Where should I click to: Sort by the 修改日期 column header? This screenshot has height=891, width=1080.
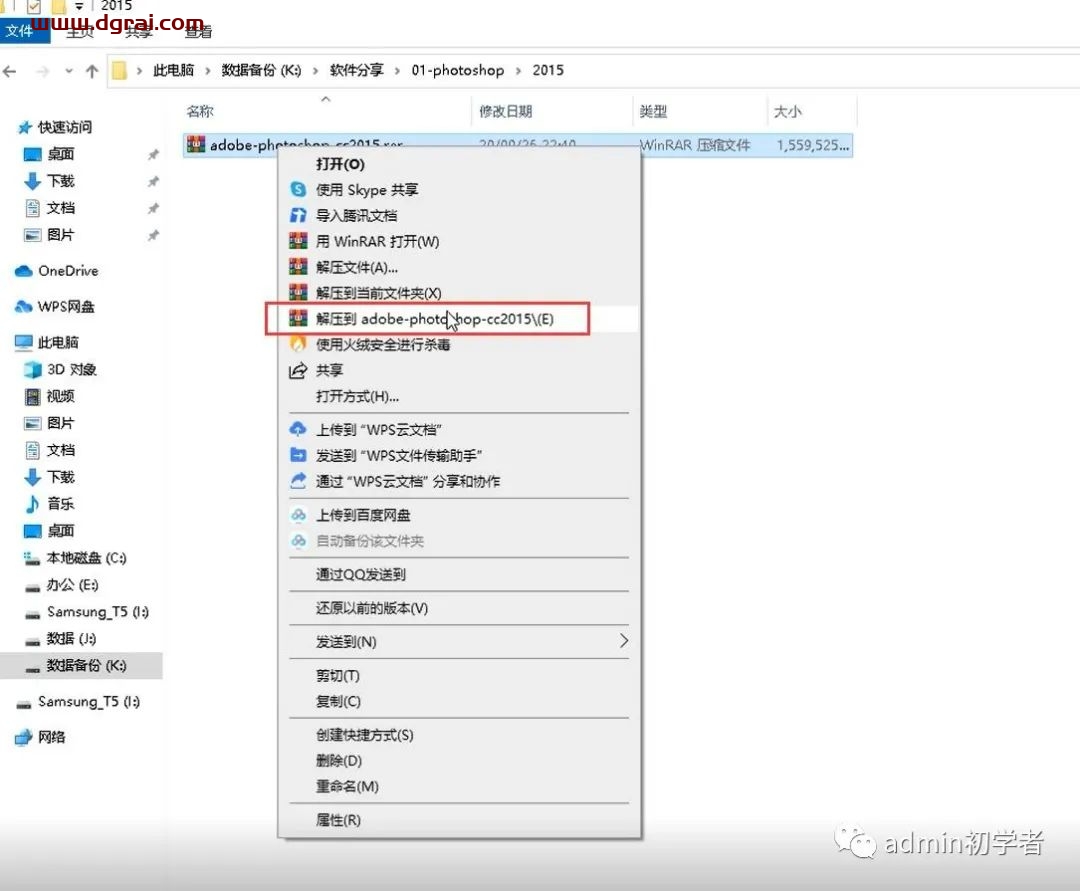506,111
